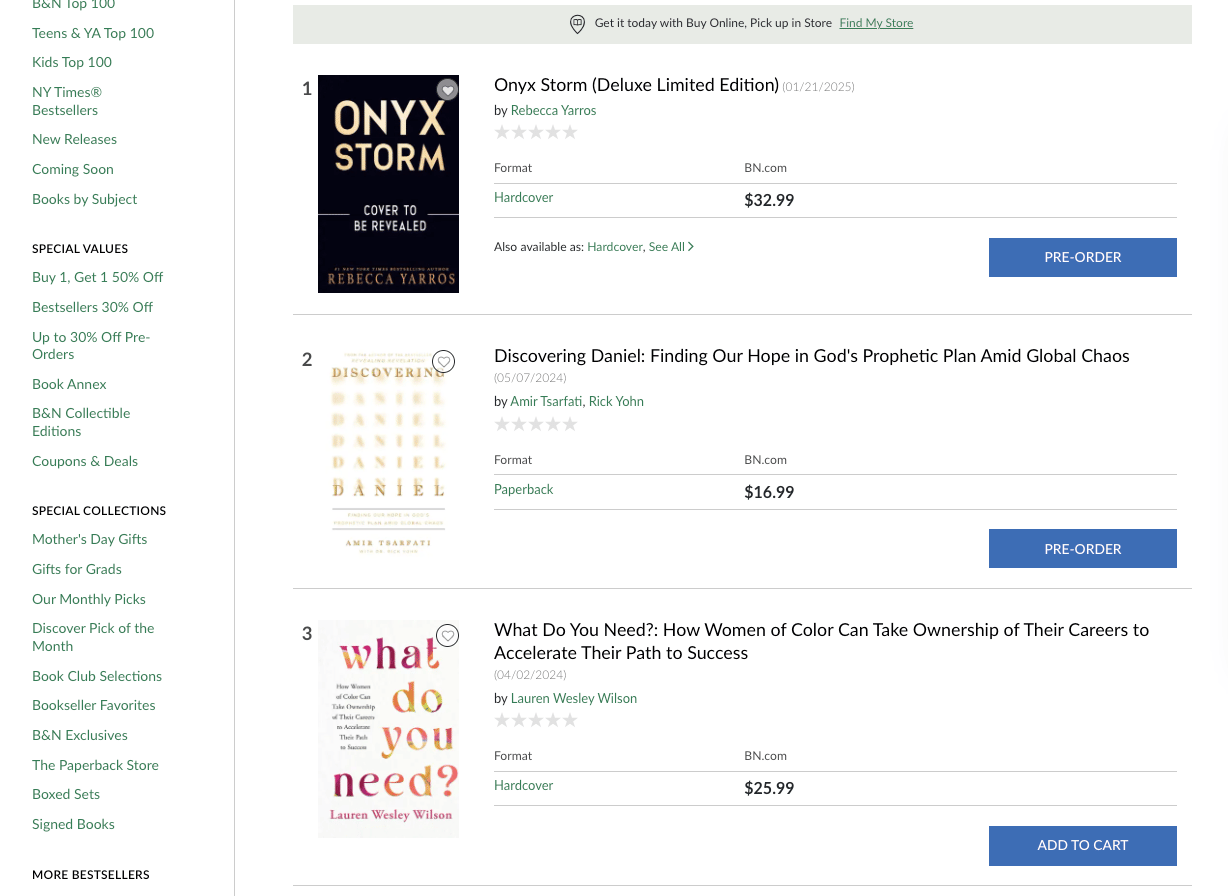Pre-order Onyx Storm Deluxe Limited Edition
This screenshot has width=1228, height=896.
pos(1082,257)
